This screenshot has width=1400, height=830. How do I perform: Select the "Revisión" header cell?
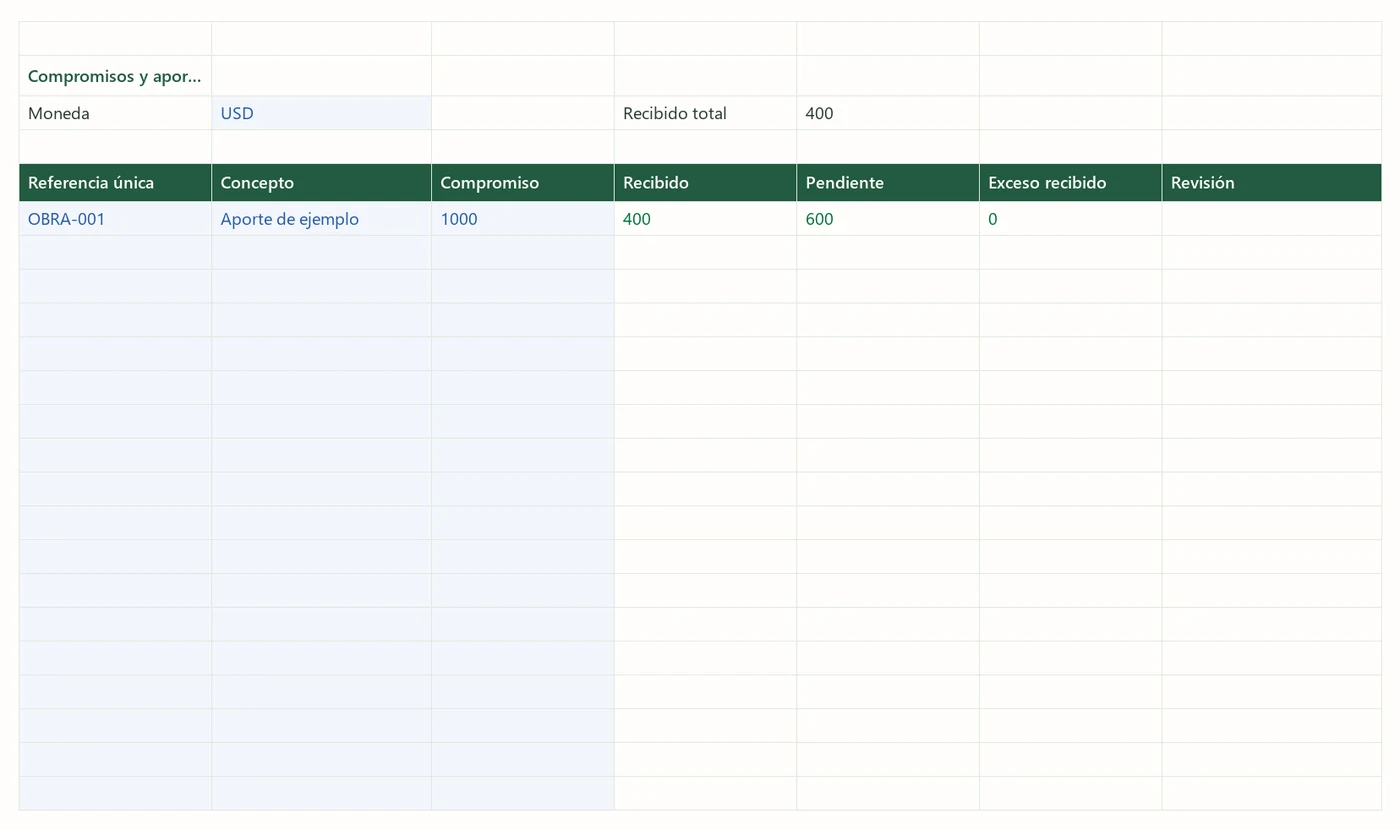click(1271, 183)
